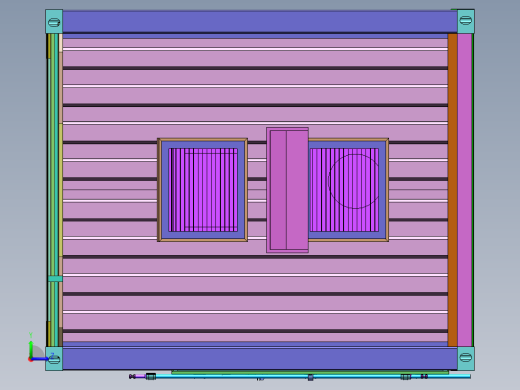Click the orange vertical post on right
520x390 pixels.
452,190
